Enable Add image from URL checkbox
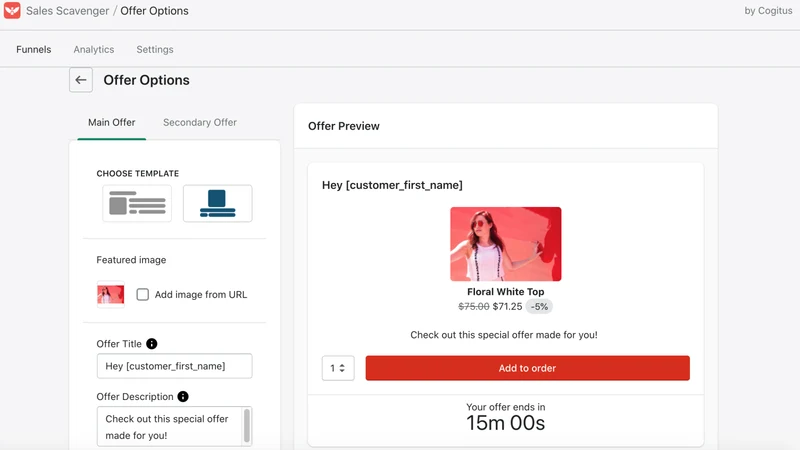The height and width of the screenshot is (450, 800). tap(143, 294)
